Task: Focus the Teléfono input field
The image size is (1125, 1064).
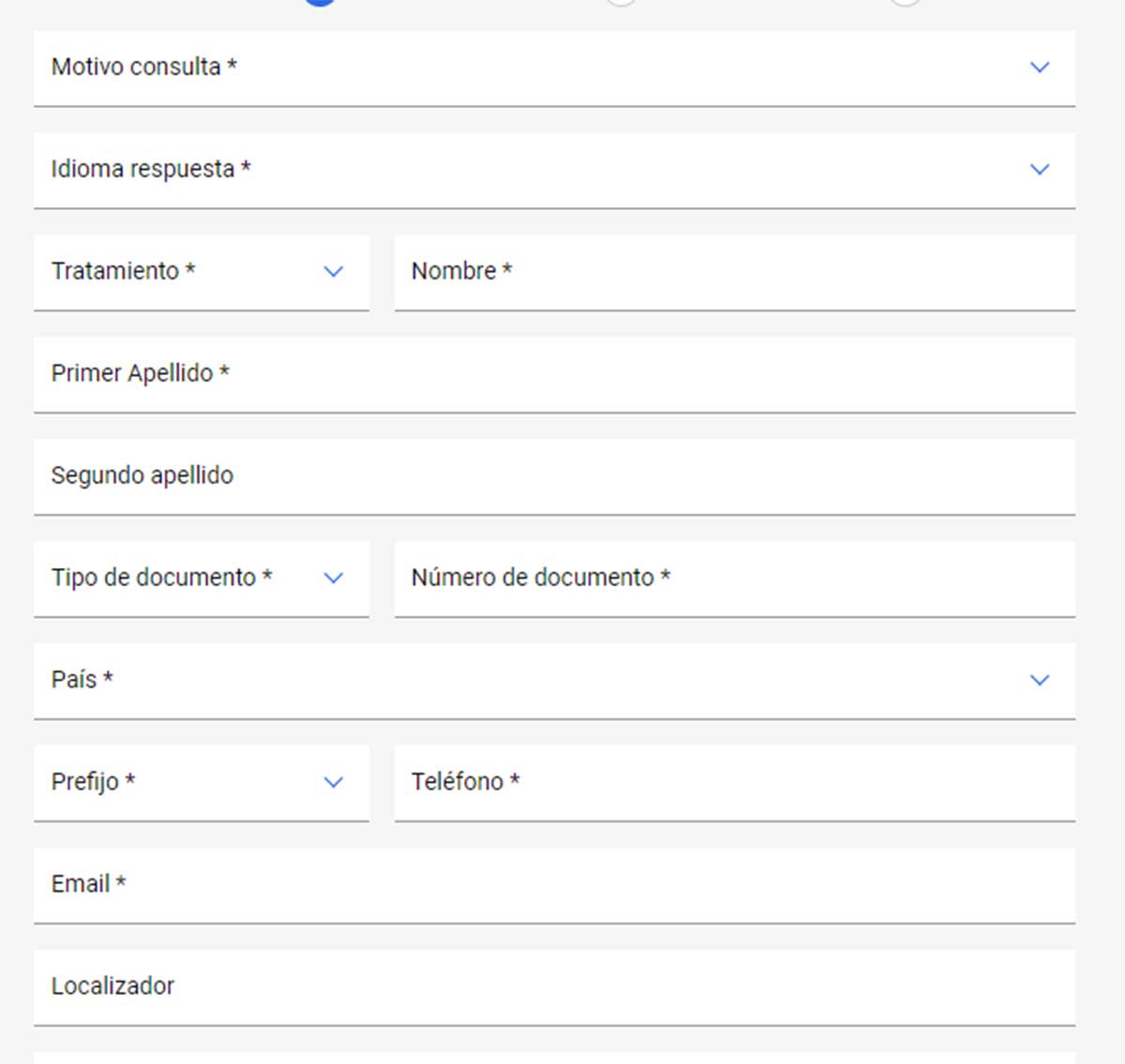Action: click(734, 783)
